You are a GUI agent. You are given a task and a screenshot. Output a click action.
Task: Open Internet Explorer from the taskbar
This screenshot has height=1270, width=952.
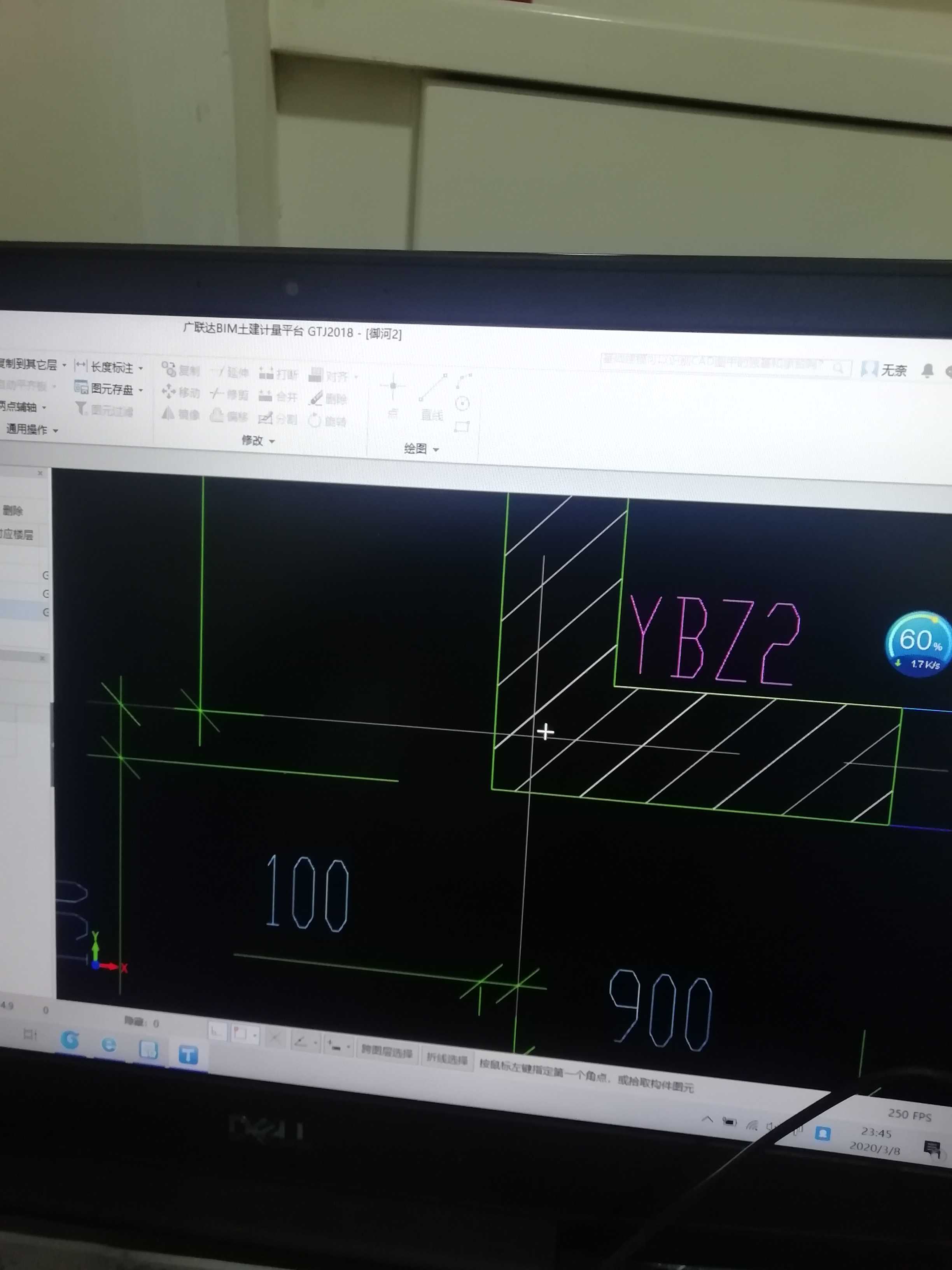[109, 1044]
